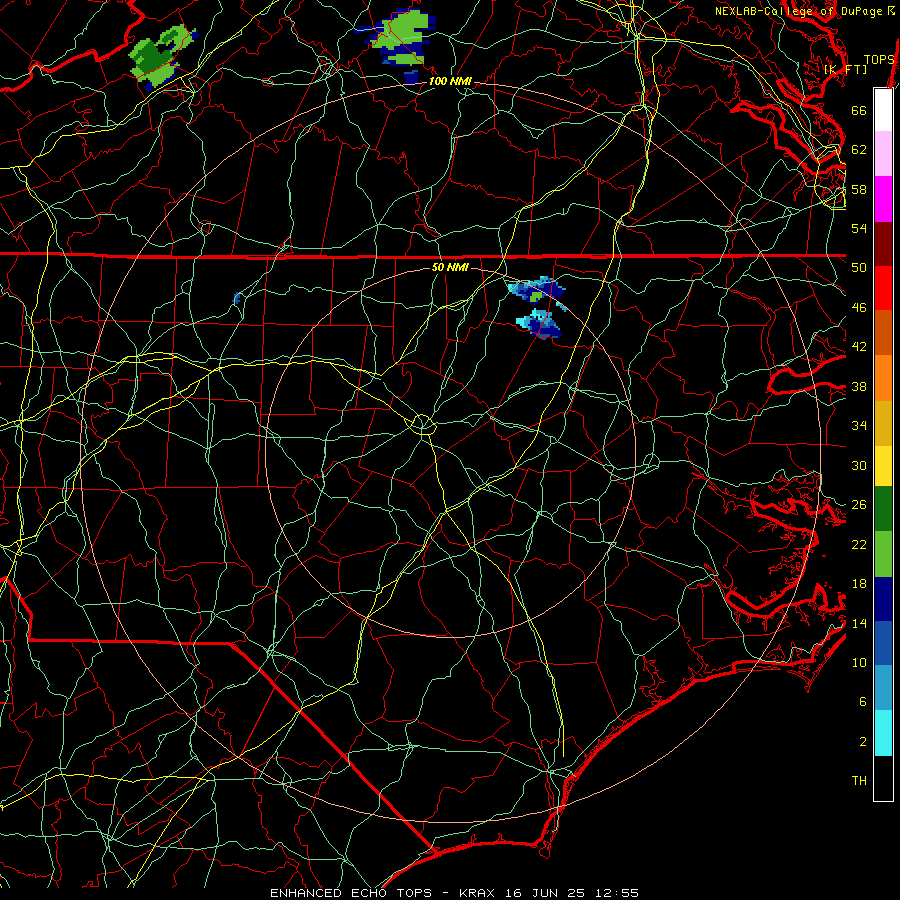Viewport: 900px width, 900px height.
Task: Click the light pink legend swatch
Action: click(x=883, y=154)
